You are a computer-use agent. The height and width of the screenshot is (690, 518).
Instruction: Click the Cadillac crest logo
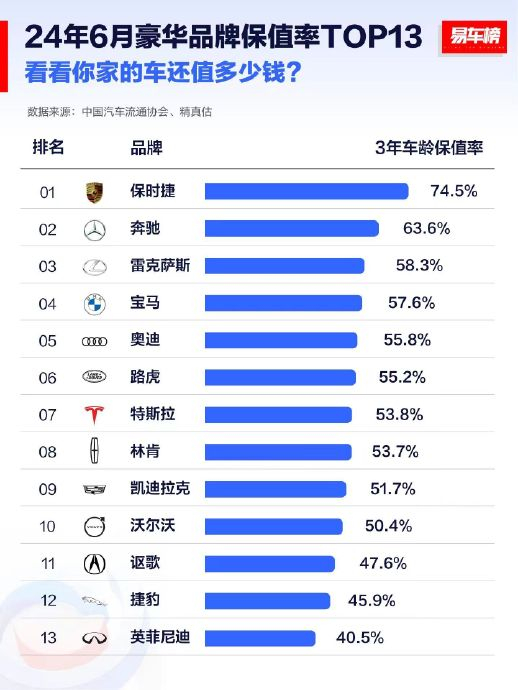click(x=94, y=489)
